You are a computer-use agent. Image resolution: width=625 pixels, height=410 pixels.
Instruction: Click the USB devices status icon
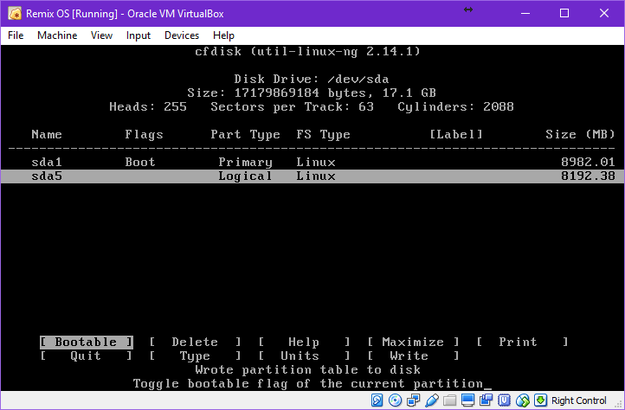click(432, 400)
